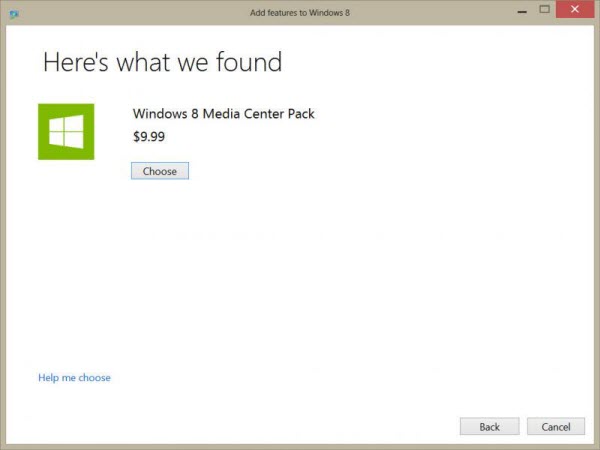Click the Here's what we found heading
This screenshot has height=450, width=600.
(x=163, y=62)
